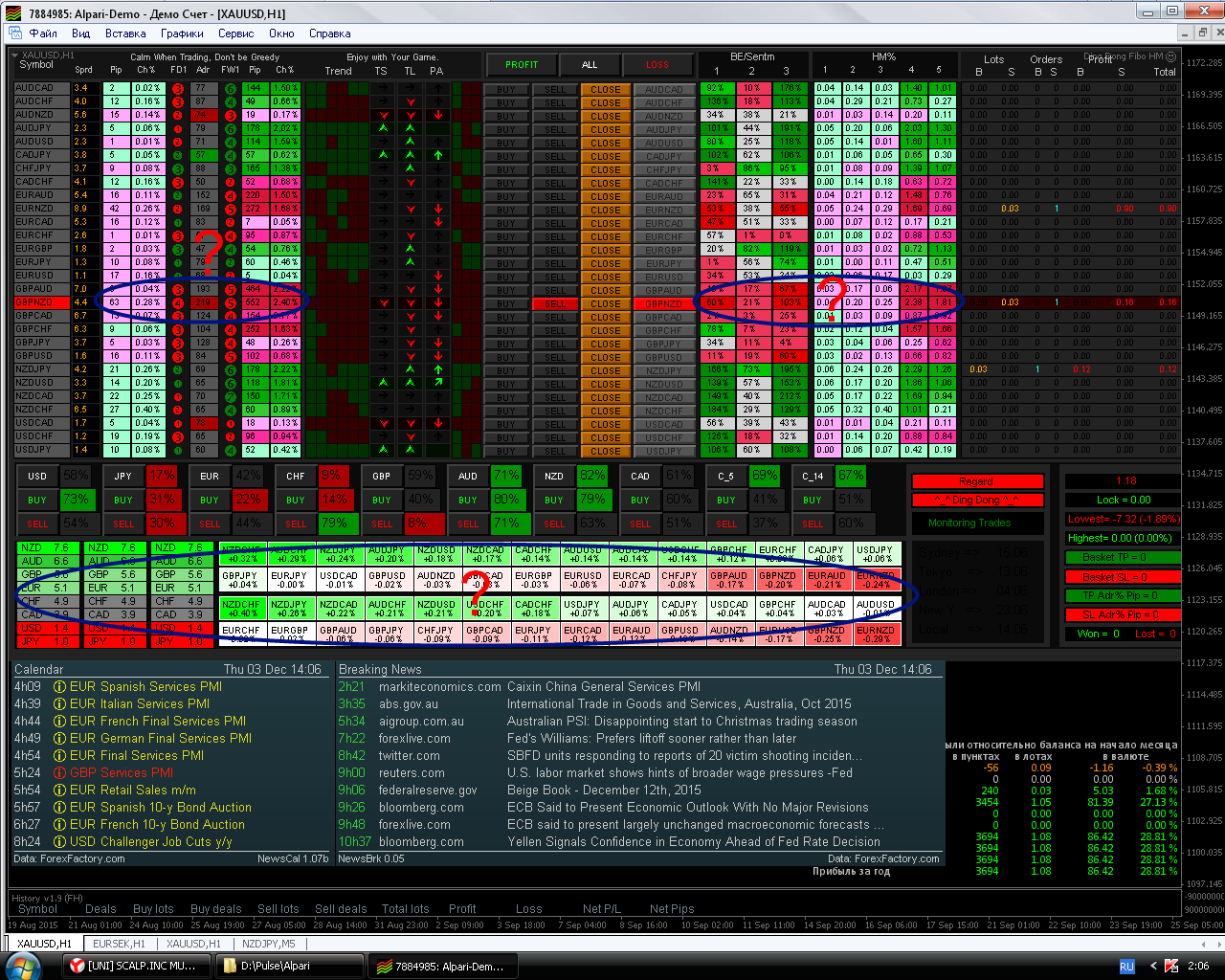Screen dimensions: 1225x980
Task: Open the Fed's Williams liftoff news headline
Action: click(x=652, y=738)
